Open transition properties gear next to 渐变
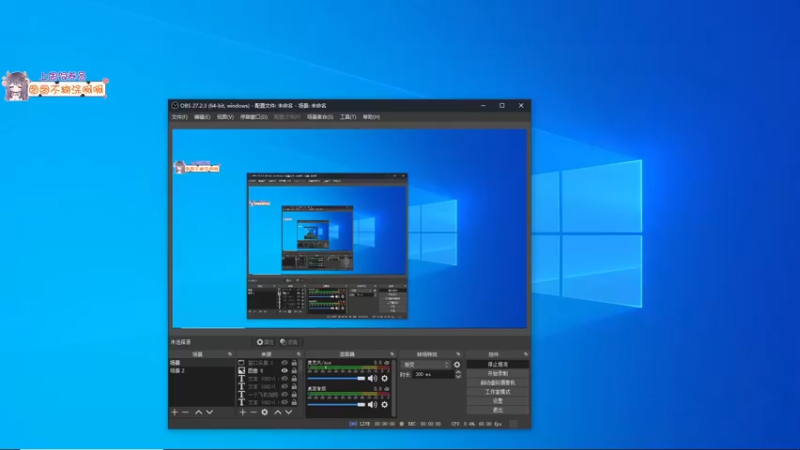 click(457, 364)
